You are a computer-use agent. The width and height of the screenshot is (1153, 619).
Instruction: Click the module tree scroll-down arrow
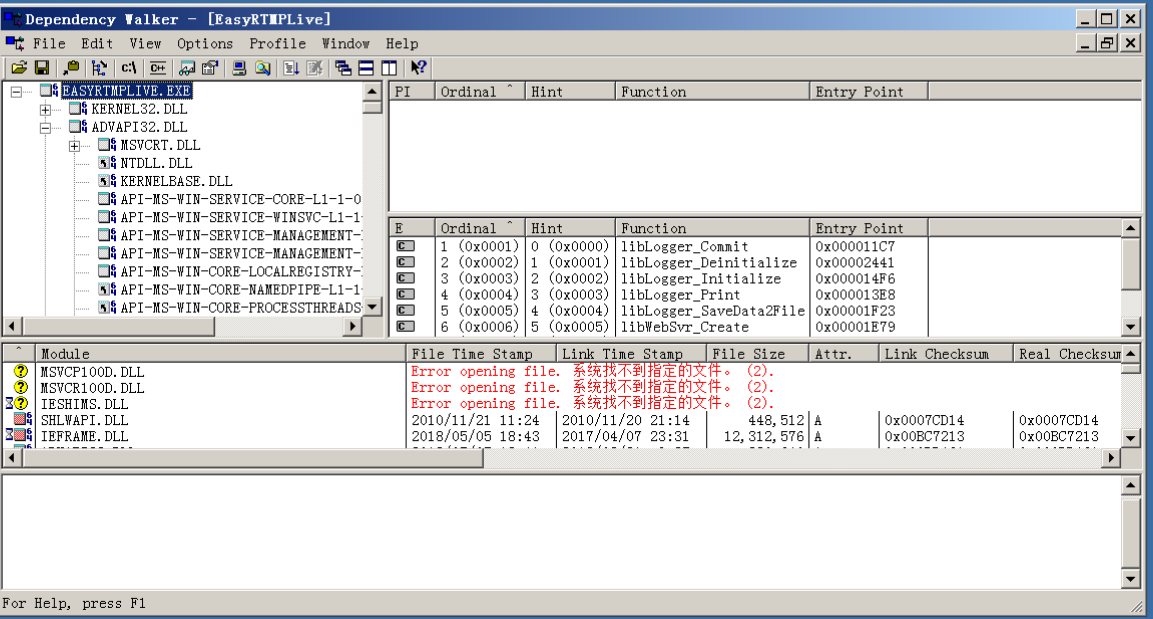(373, 307)
